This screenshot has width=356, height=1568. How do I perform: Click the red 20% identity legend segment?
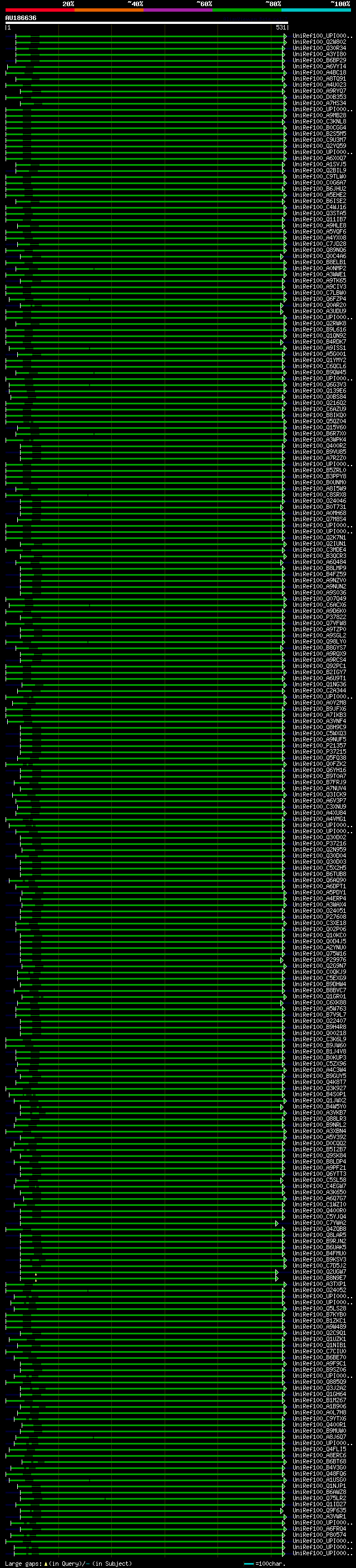[39, 10]
